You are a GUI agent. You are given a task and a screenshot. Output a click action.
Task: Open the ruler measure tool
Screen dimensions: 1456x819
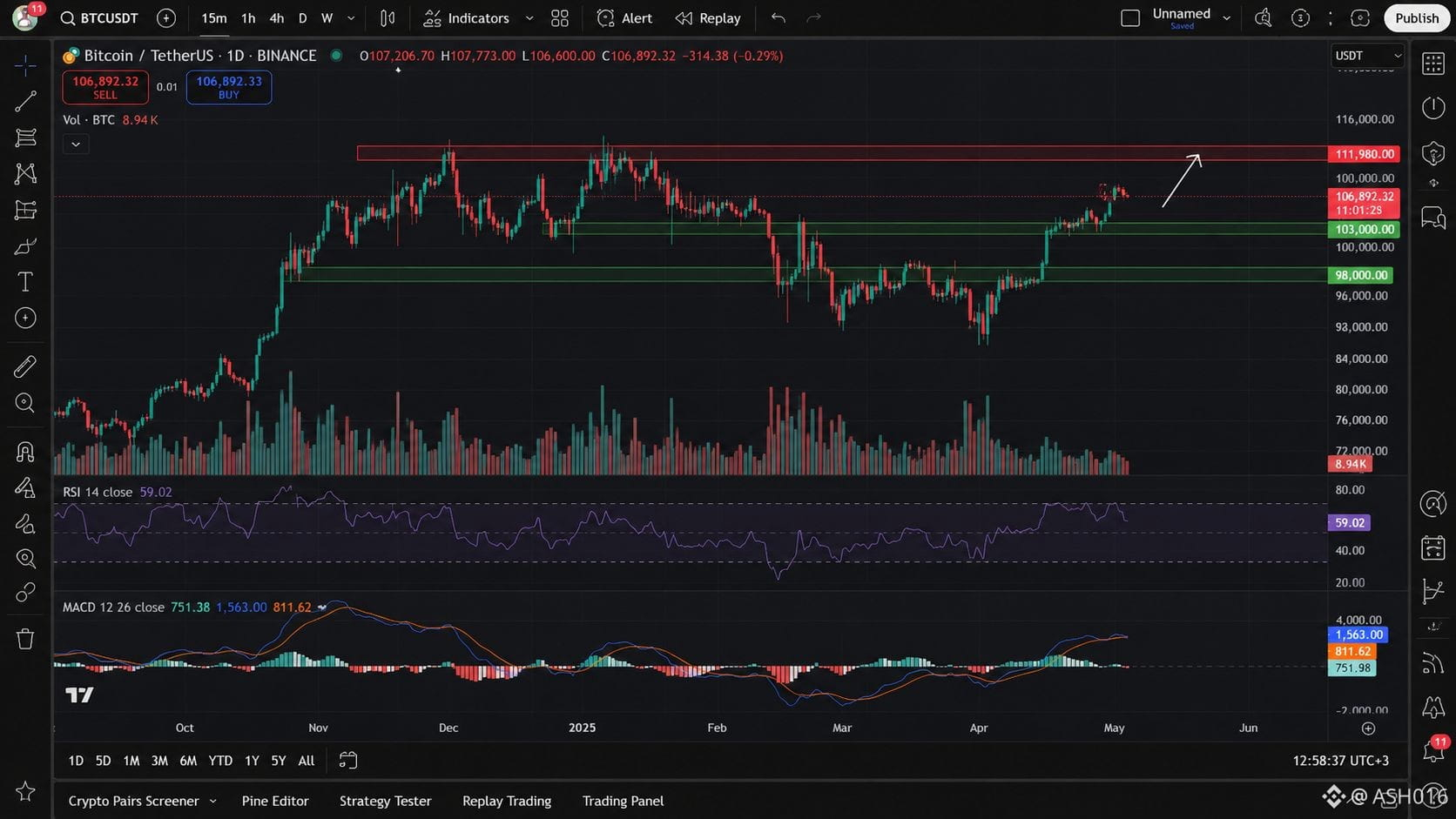coord(25,366)
